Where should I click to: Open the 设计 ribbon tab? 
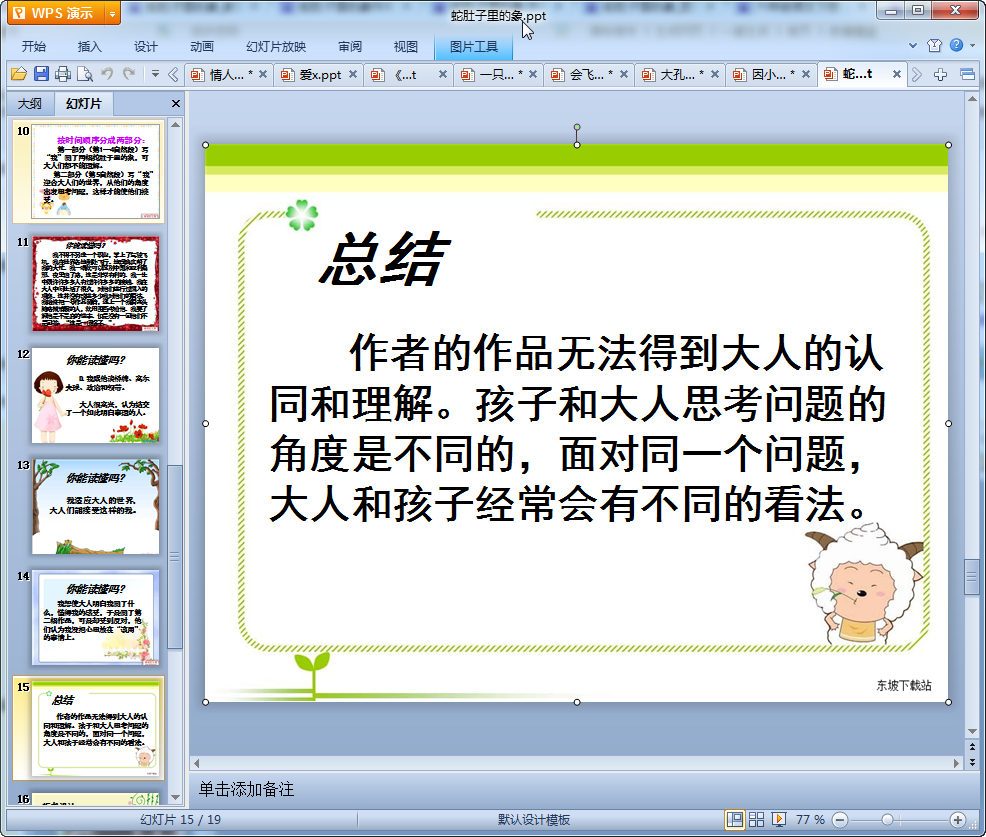click(145, 47)
